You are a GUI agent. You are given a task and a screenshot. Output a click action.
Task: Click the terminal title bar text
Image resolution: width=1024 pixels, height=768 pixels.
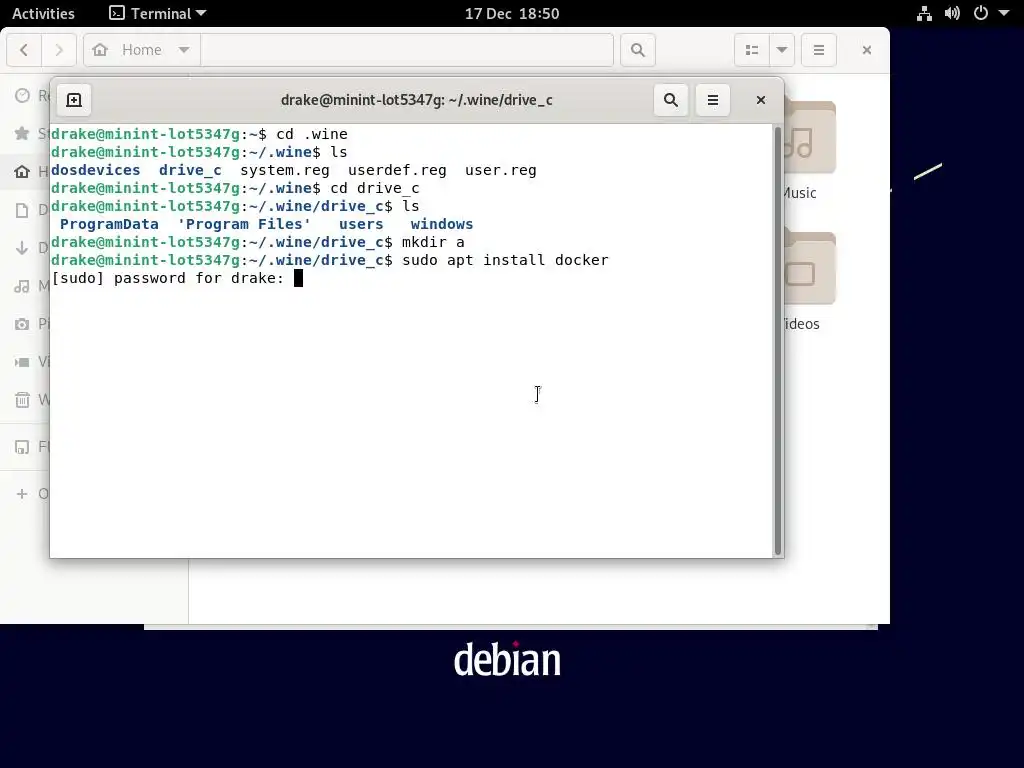(417, 100)
